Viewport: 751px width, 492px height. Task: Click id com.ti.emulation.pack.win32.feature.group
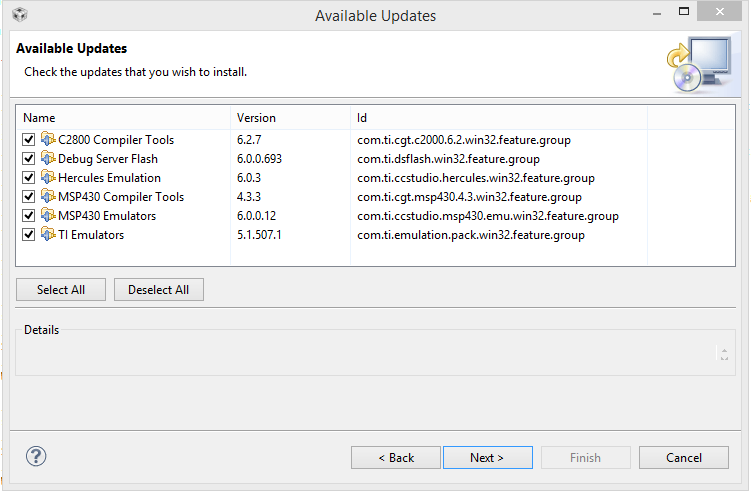pos(471,235)
